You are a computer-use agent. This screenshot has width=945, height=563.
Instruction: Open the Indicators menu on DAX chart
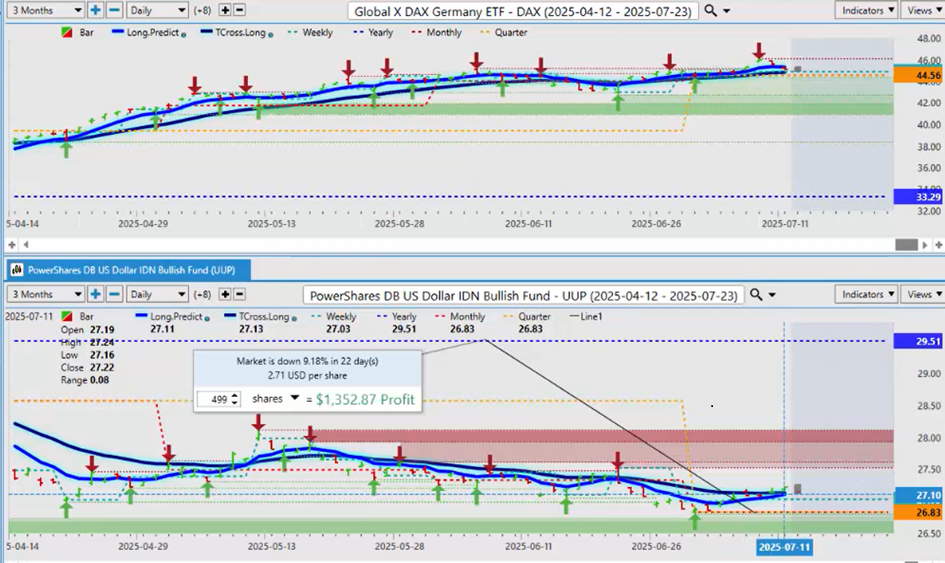(x=866, y=10)
